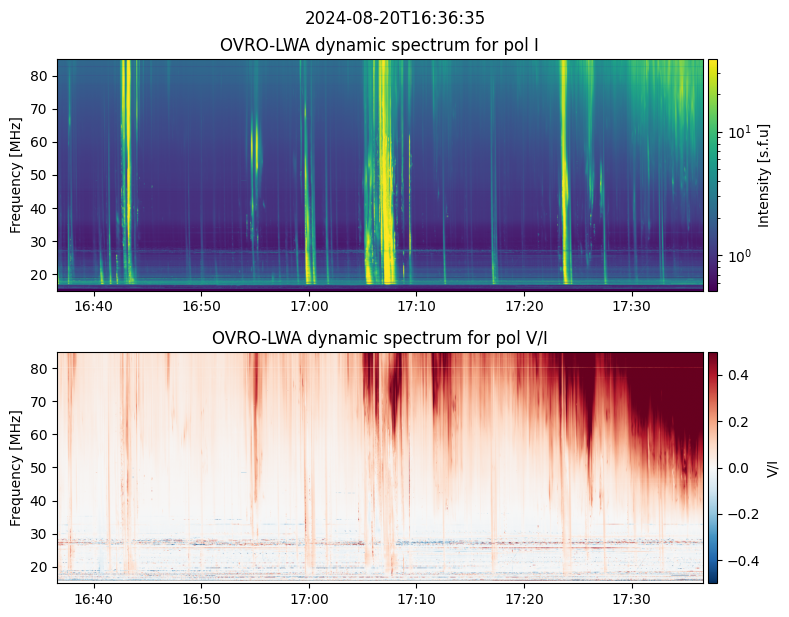Click the Frequency [MHz] label of the bottom plot
This screenshot has height=617, width=789.
pyautogui.click(x=16, y=467)
